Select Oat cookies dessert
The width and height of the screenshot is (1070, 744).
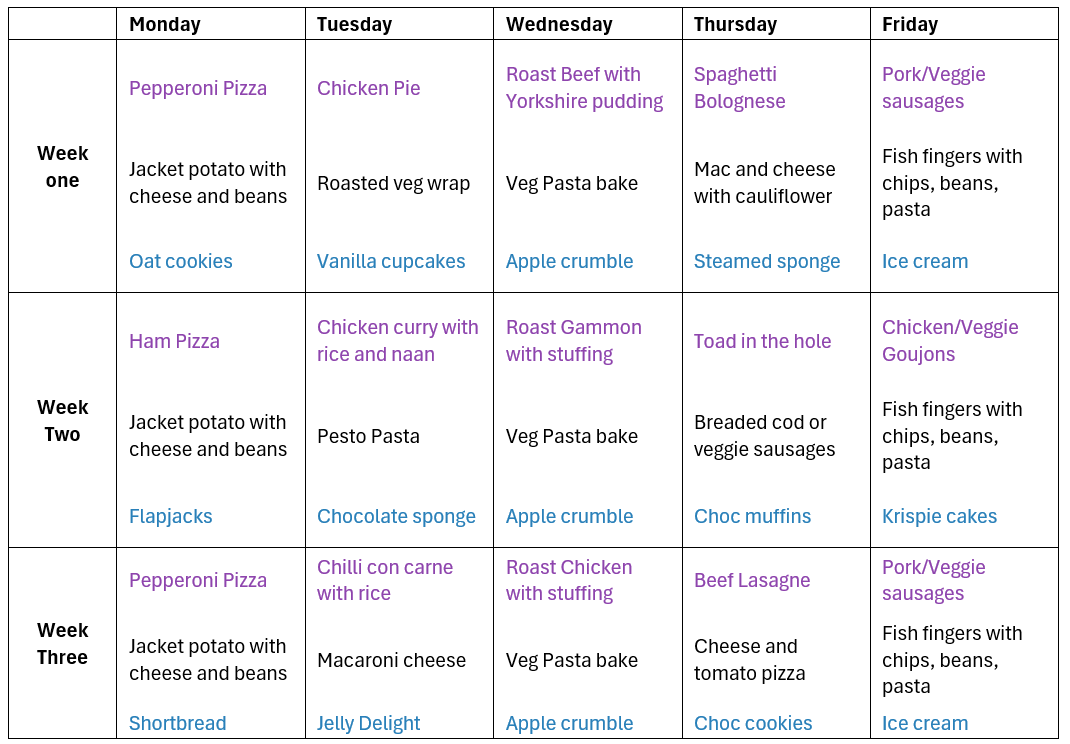pos(181,261)
